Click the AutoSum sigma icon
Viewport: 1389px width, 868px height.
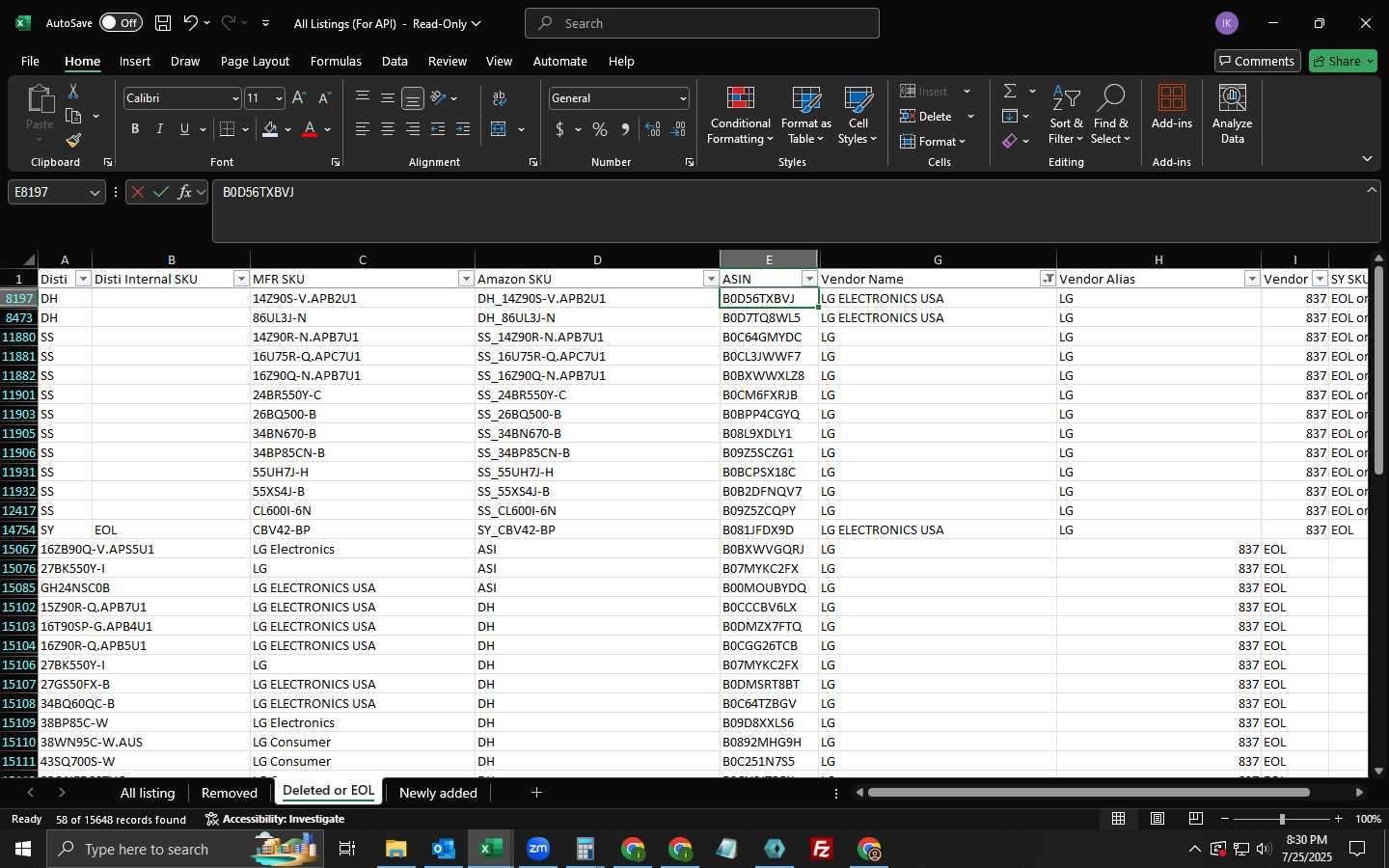1010,91
